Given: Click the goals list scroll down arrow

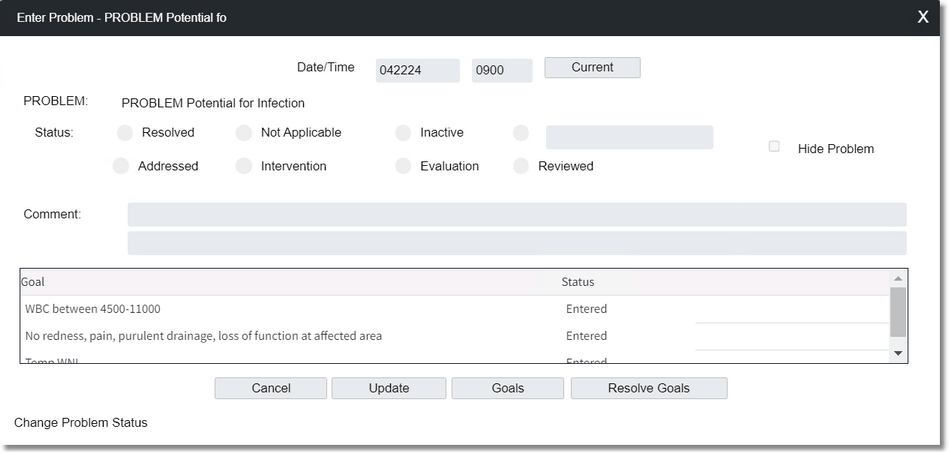Looking at the screenshot, I should pos(898,353).
